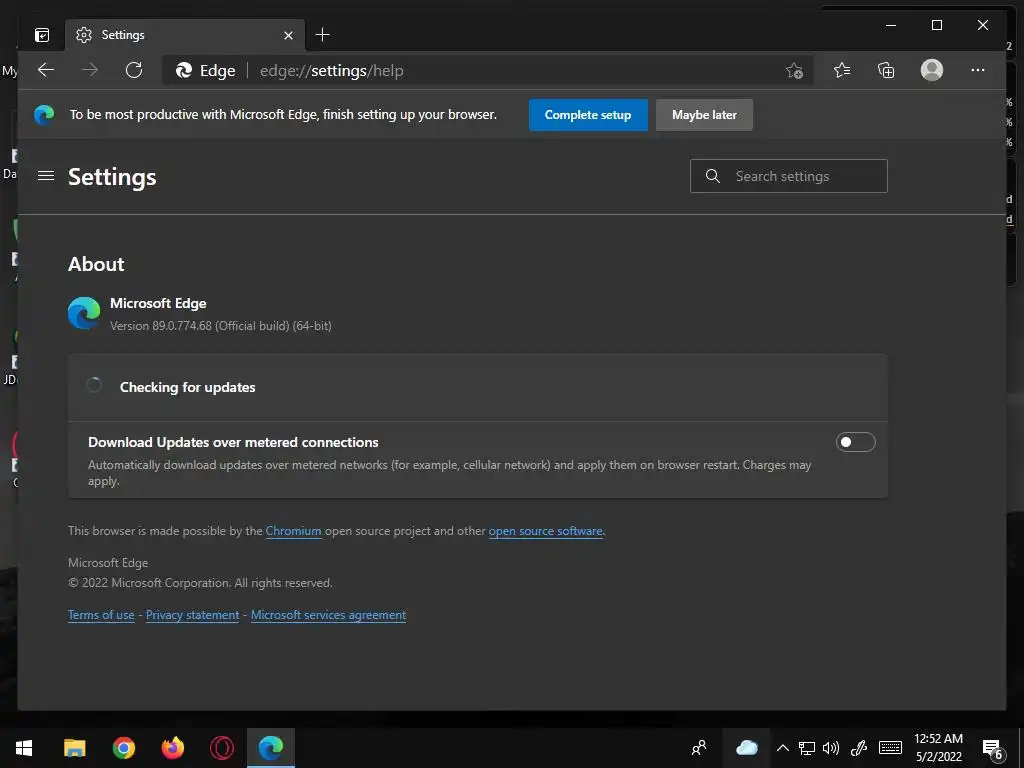Open the taskbar clock showing 12:52 AM
The height and width of the screenshot is (768, 1024).
[x=938, y=748]
